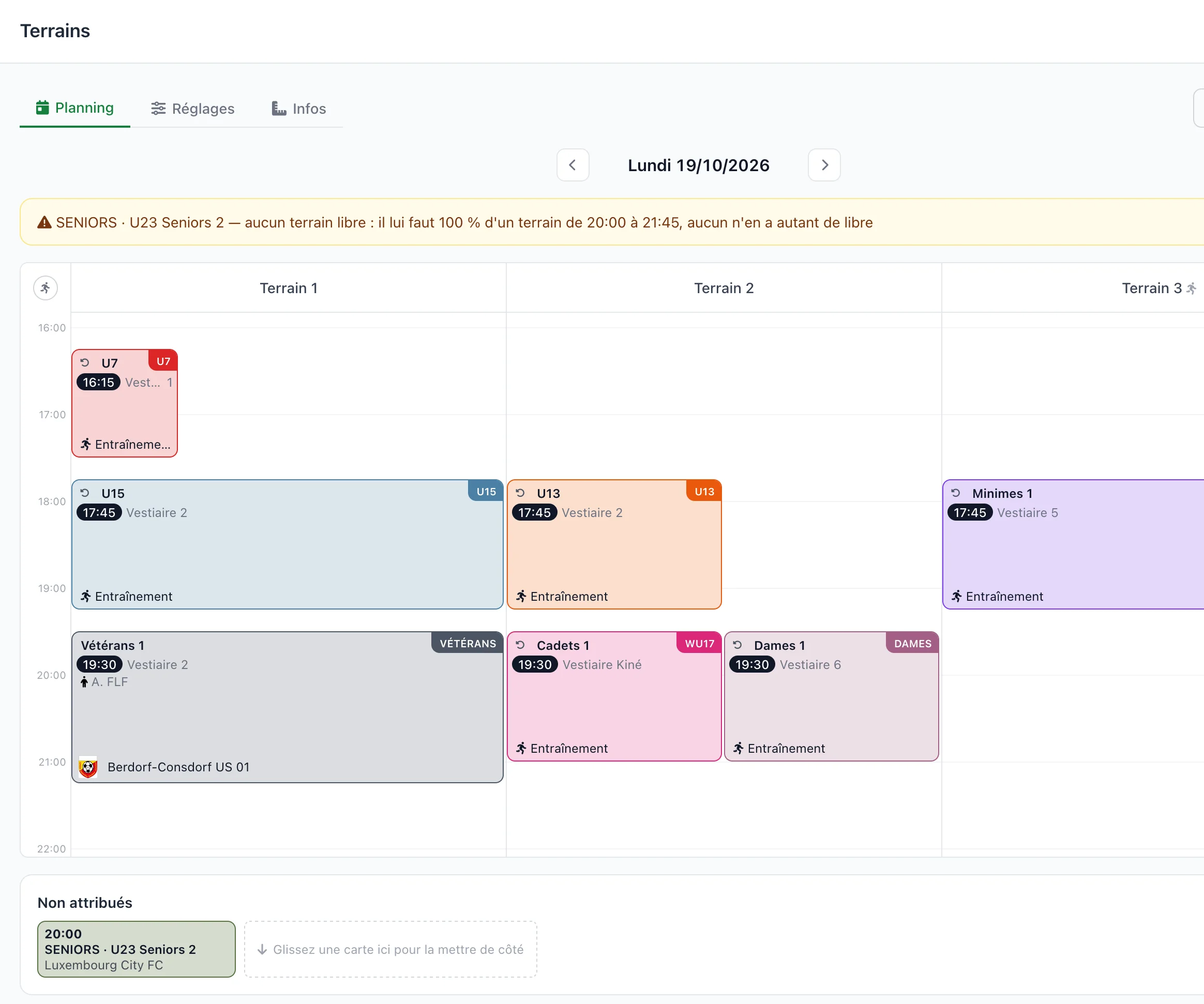
Task: Click the Berdorf-Consdorf club crest icon
Action: point(88,767)
